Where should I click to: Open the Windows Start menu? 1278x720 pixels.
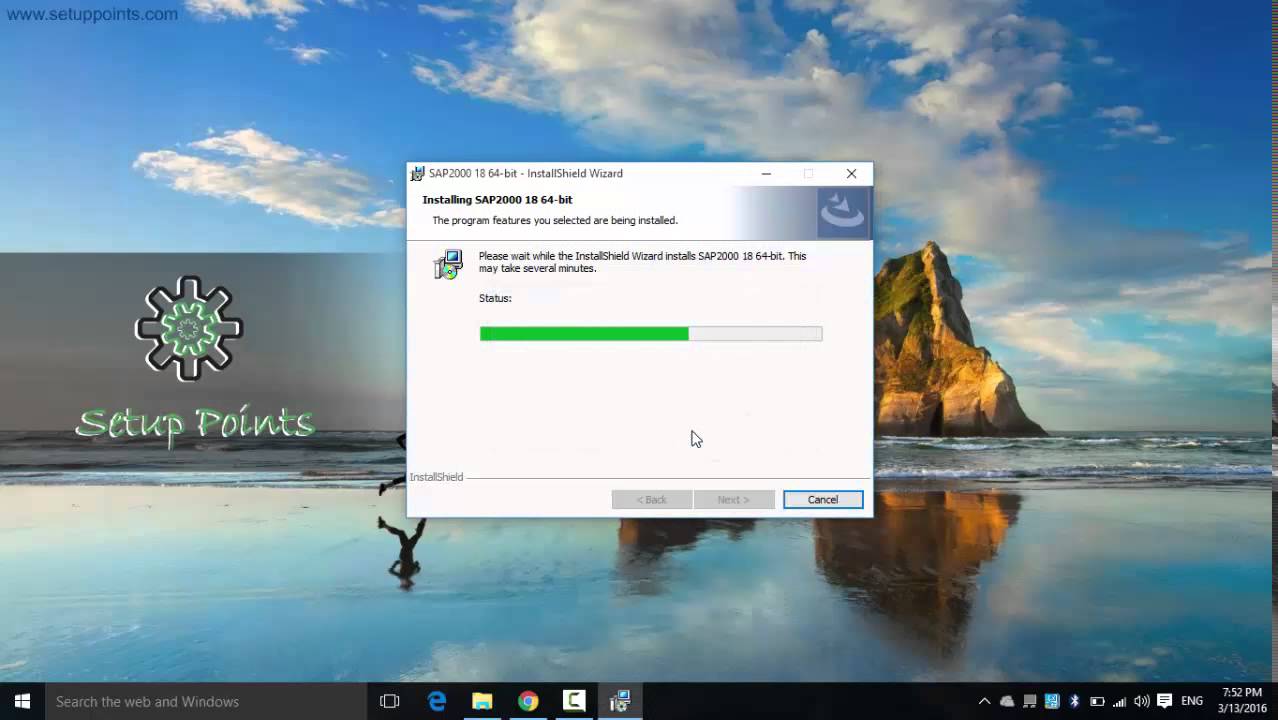22,701
